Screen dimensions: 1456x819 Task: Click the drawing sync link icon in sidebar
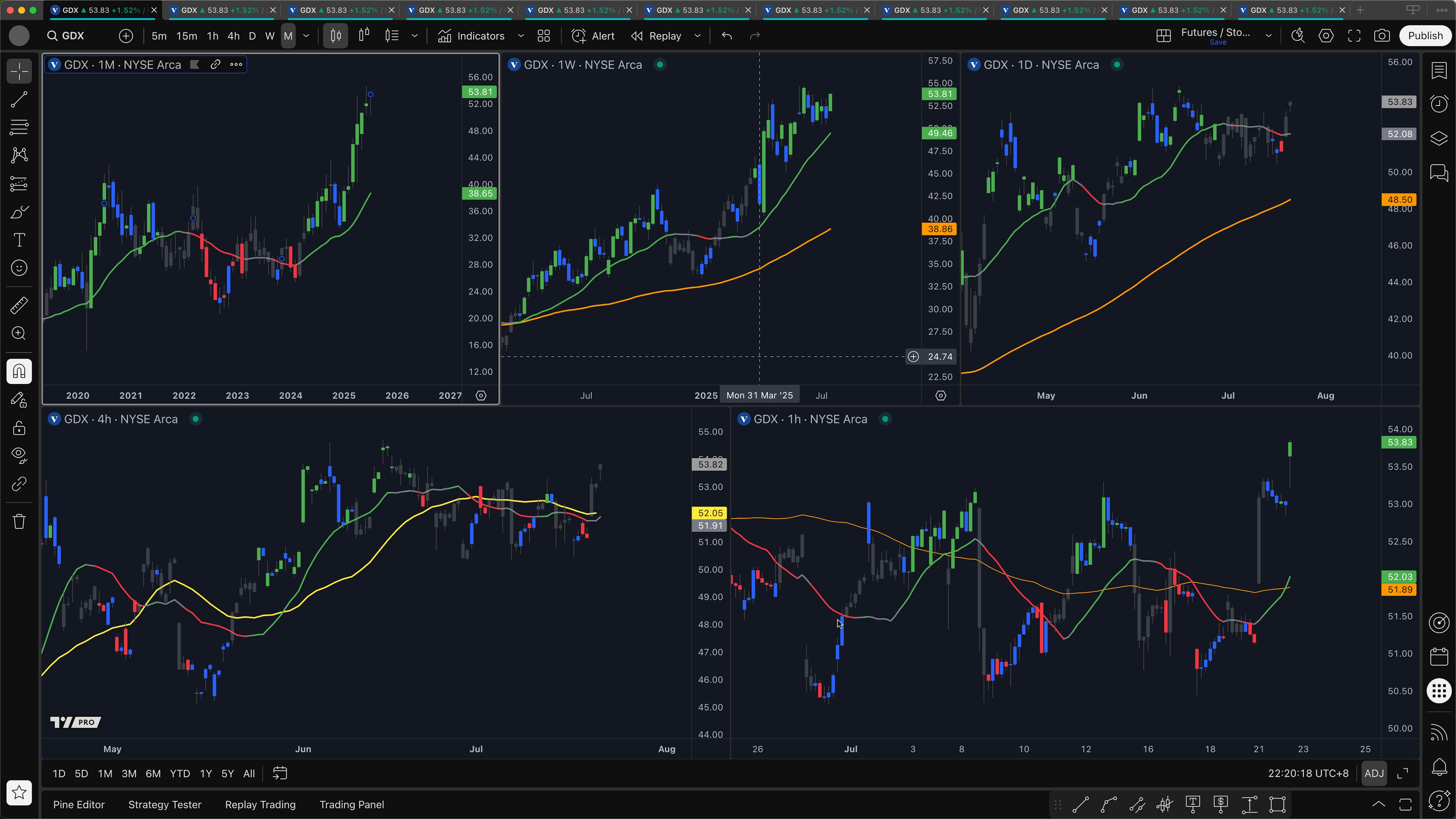19,484
